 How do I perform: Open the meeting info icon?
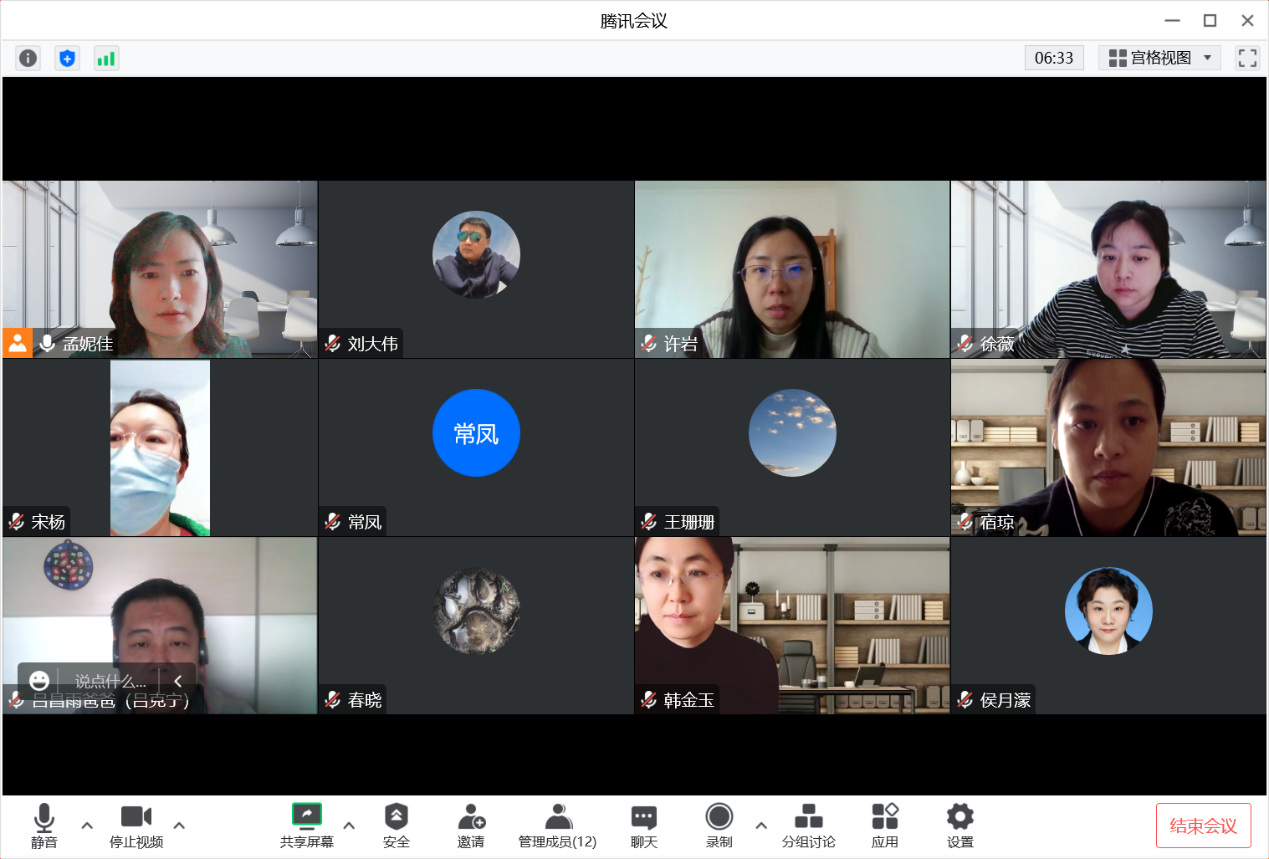(x=28, y=58)
